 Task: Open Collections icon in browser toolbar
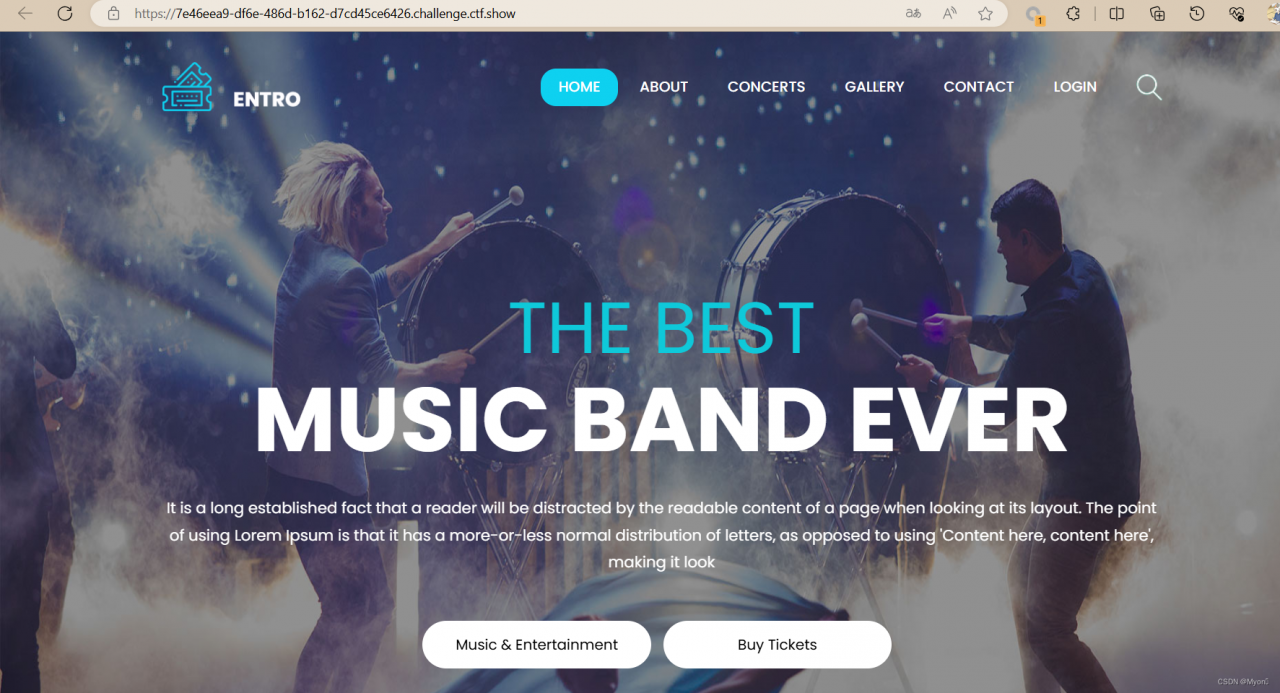[x=1157, y=14]
